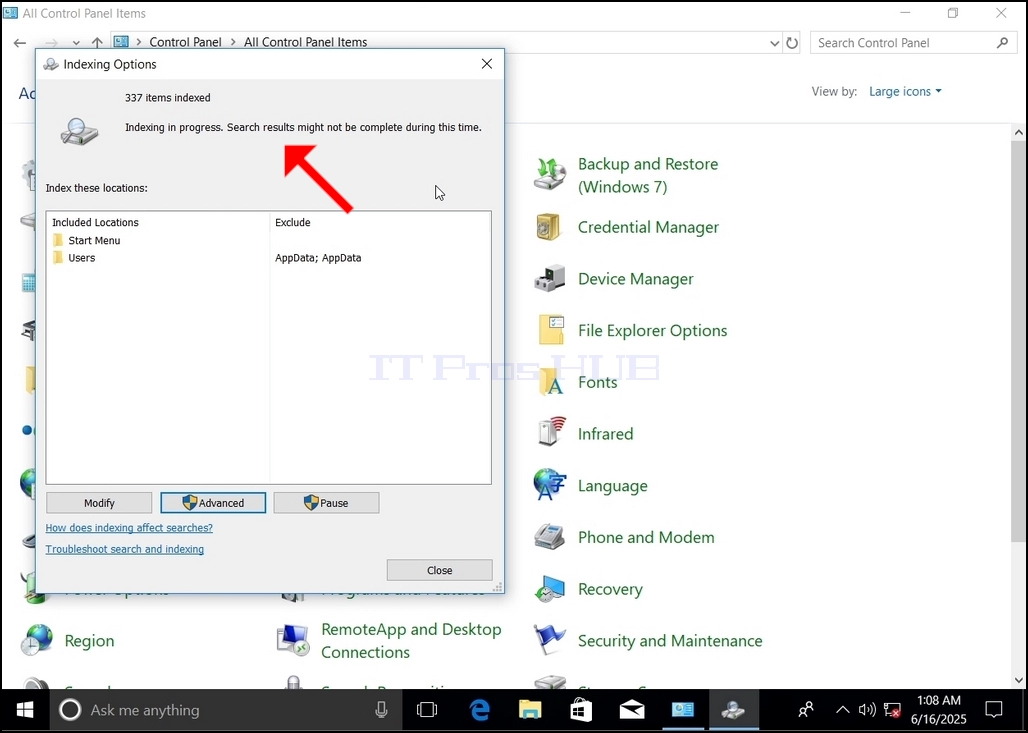The height and width of the screenshot is (733, 1028).
Task: Click Control Panel breadcrumb in address bar
Action: pos(186,42)
